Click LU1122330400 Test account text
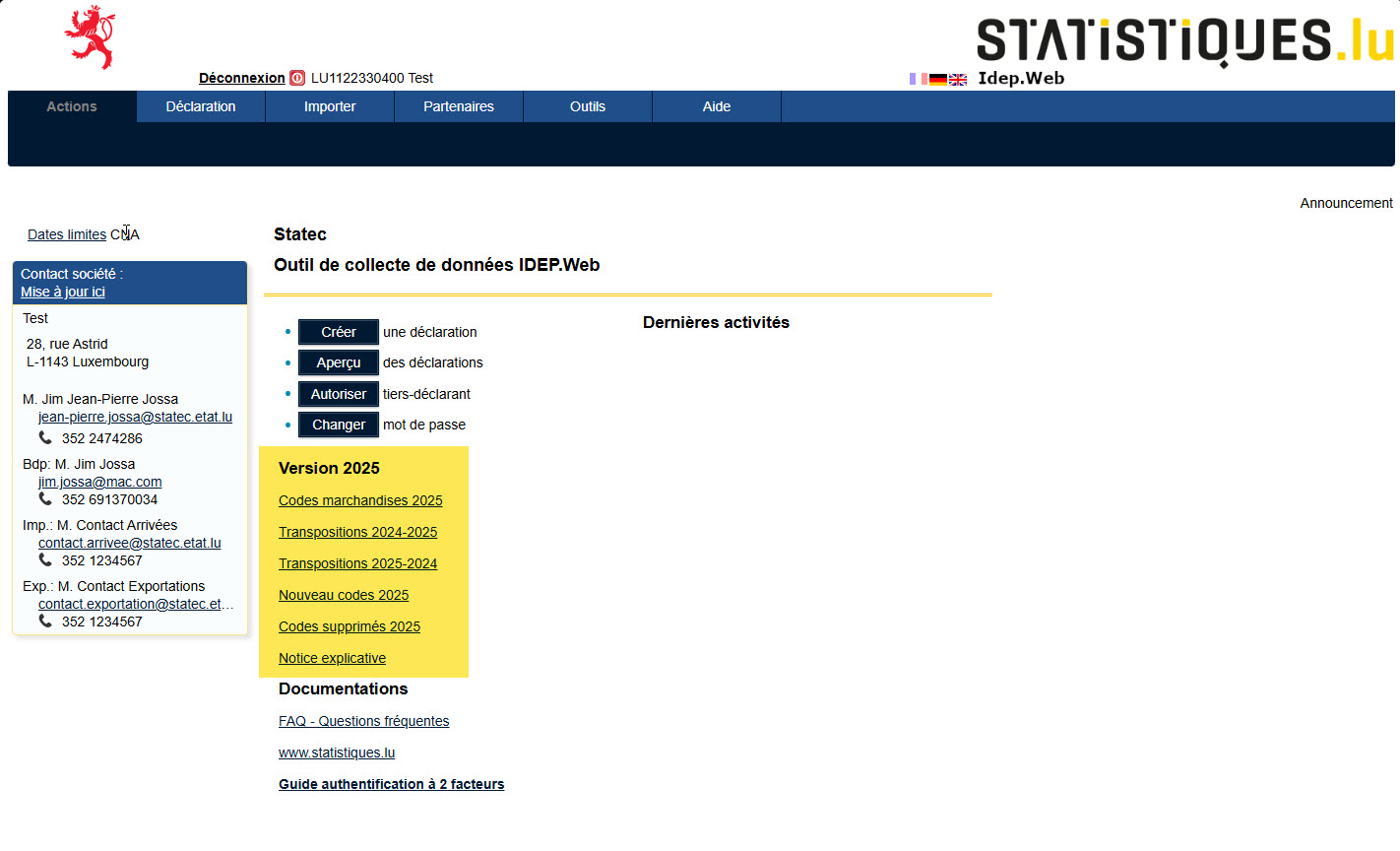This screenshot has width=1400, height=851. (372, 78)
